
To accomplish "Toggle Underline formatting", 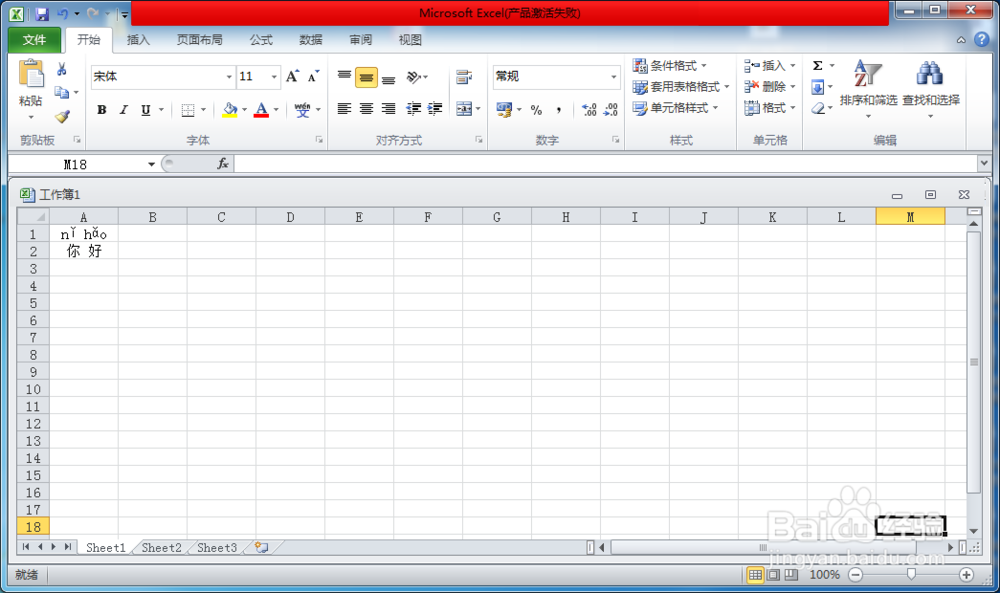I will coord(145,110).
